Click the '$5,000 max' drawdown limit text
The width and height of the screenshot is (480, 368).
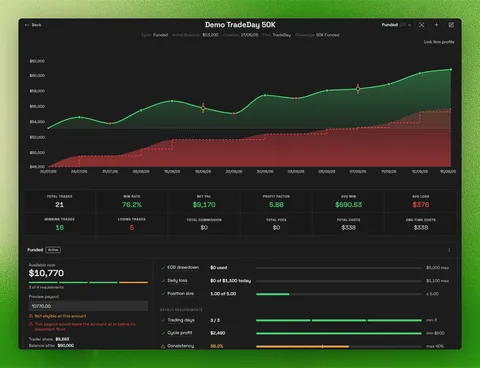[437, 268]
